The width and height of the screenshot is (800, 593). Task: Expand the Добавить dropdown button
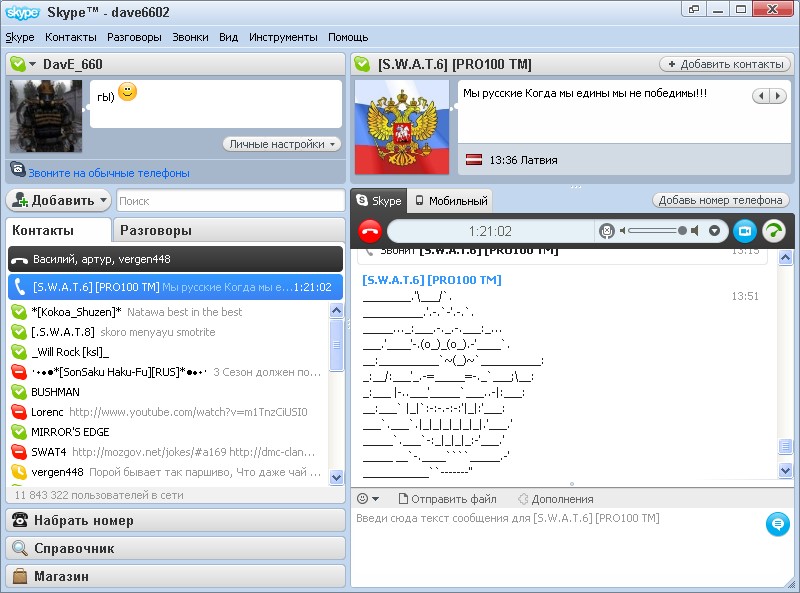point(58,200)
